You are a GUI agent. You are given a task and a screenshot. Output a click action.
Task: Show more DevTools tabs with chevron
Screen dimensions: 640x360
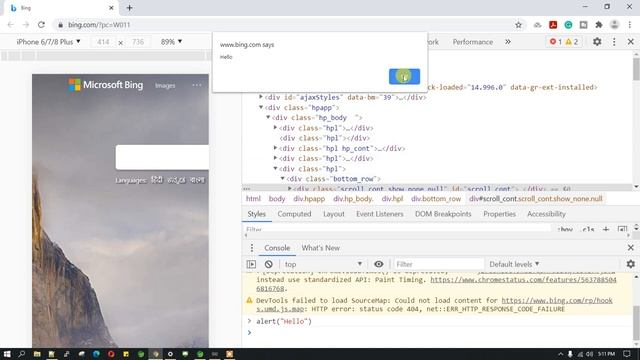508,42
